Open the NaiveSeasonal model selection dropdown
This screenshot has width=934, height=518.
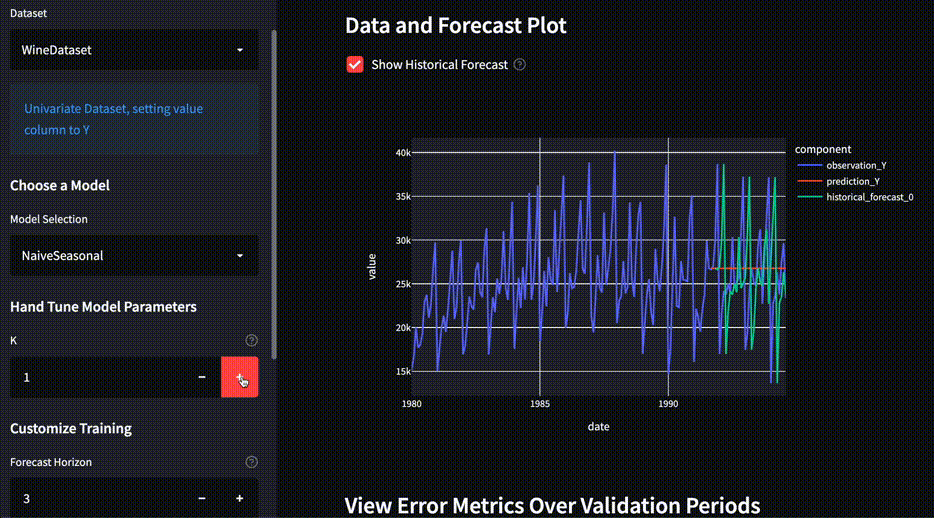coord(134,256)
